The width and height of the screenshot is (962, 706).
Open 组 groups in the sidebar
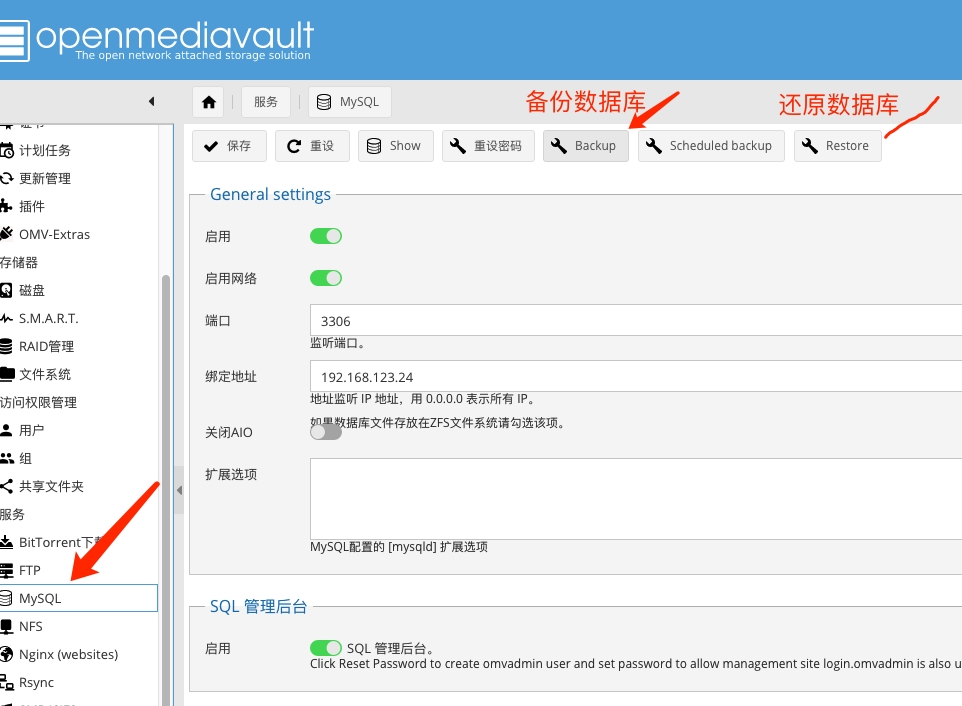tap(79, 458)
